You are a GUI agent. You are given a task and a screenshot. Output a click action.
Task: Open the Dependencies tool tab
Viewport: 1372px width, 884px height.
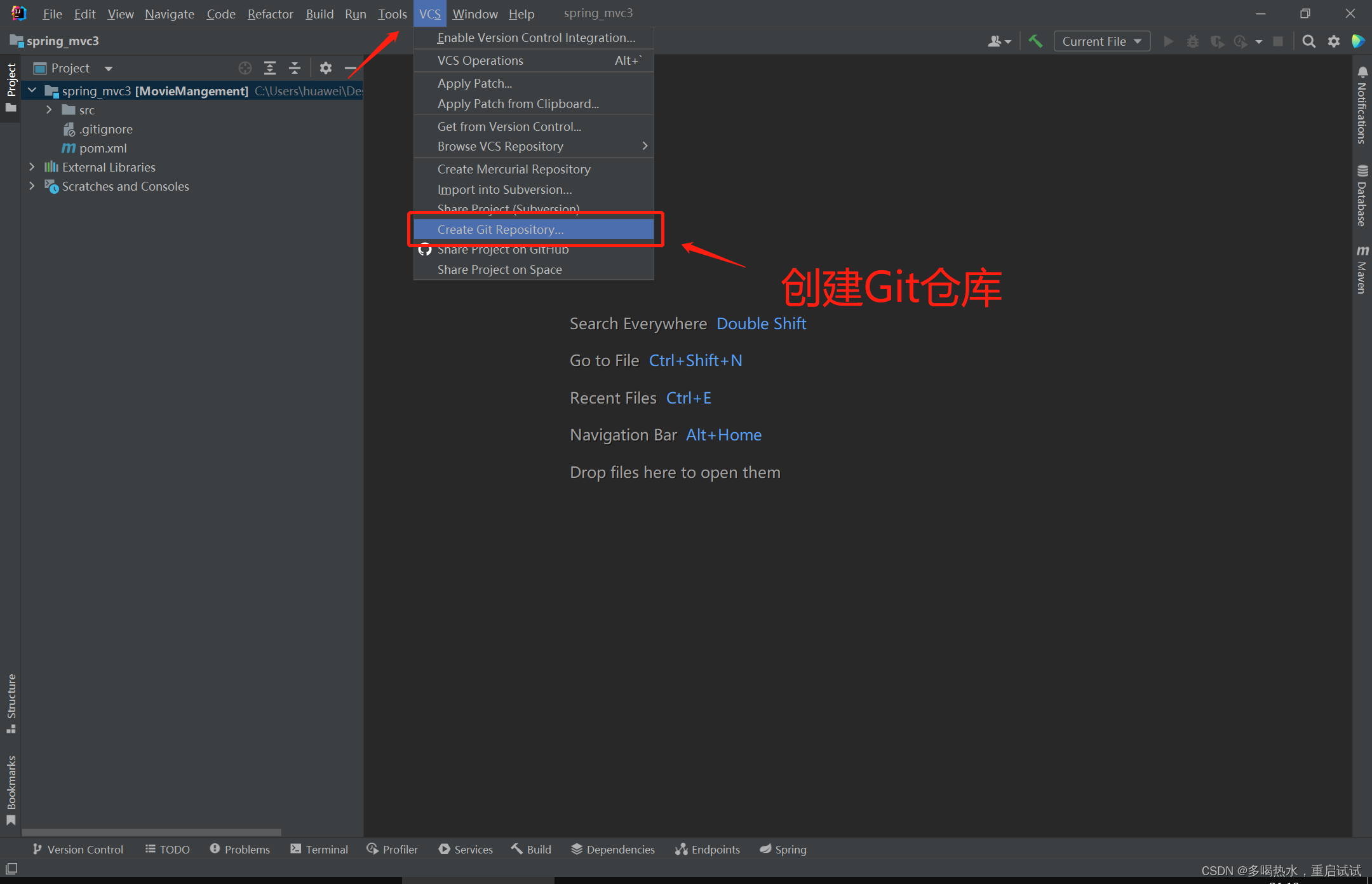pyautogui.click(x=613, y=849)
